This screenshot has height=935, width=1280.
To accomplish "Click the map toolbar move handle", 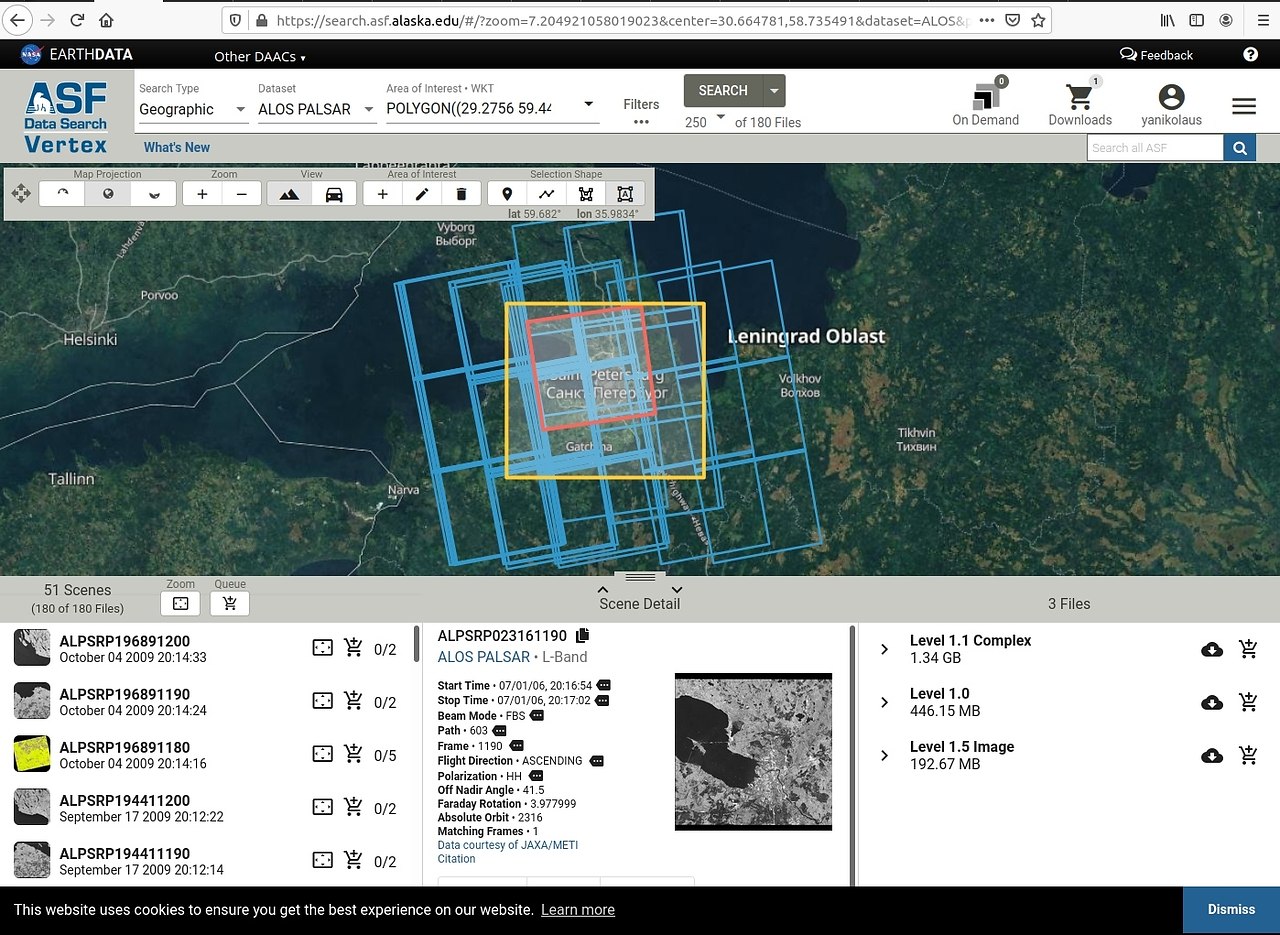I will pyautogui.click(x=21, y=194).
